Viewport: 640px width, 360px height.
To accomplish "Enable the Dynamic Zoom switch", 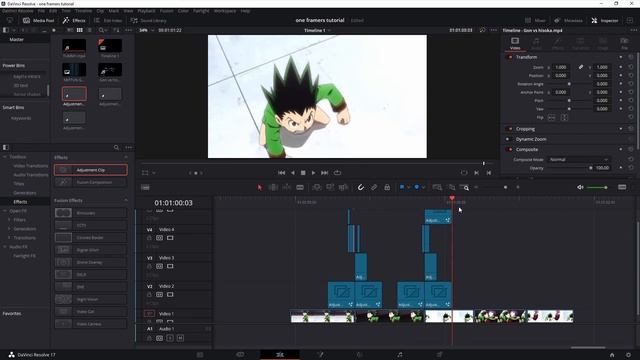I will pos(508,139).
